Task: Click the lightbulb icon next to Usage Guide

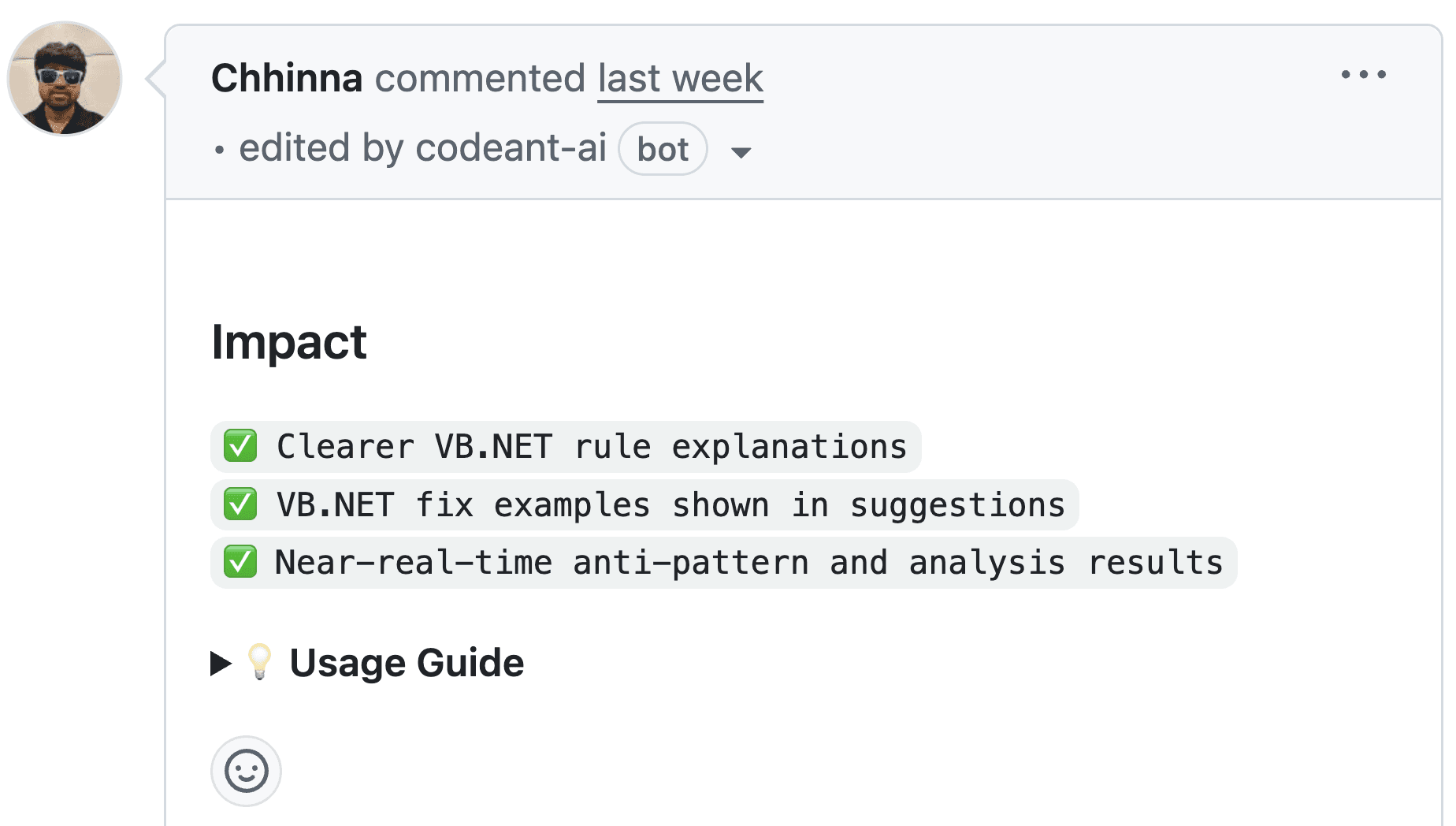Action: 260,662
